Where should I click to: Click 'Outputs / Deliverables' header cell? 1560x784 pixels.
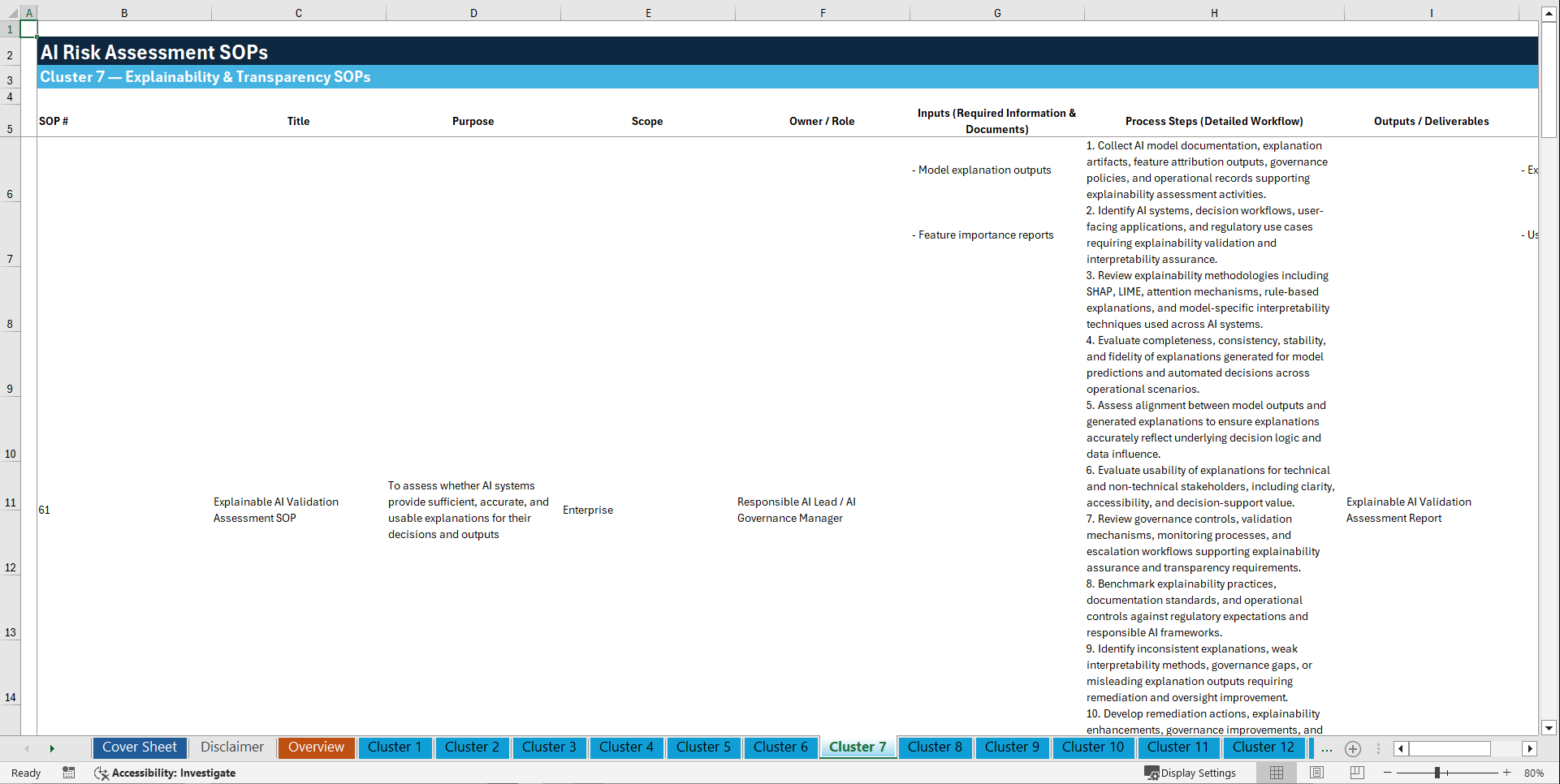pos(1432,121)
